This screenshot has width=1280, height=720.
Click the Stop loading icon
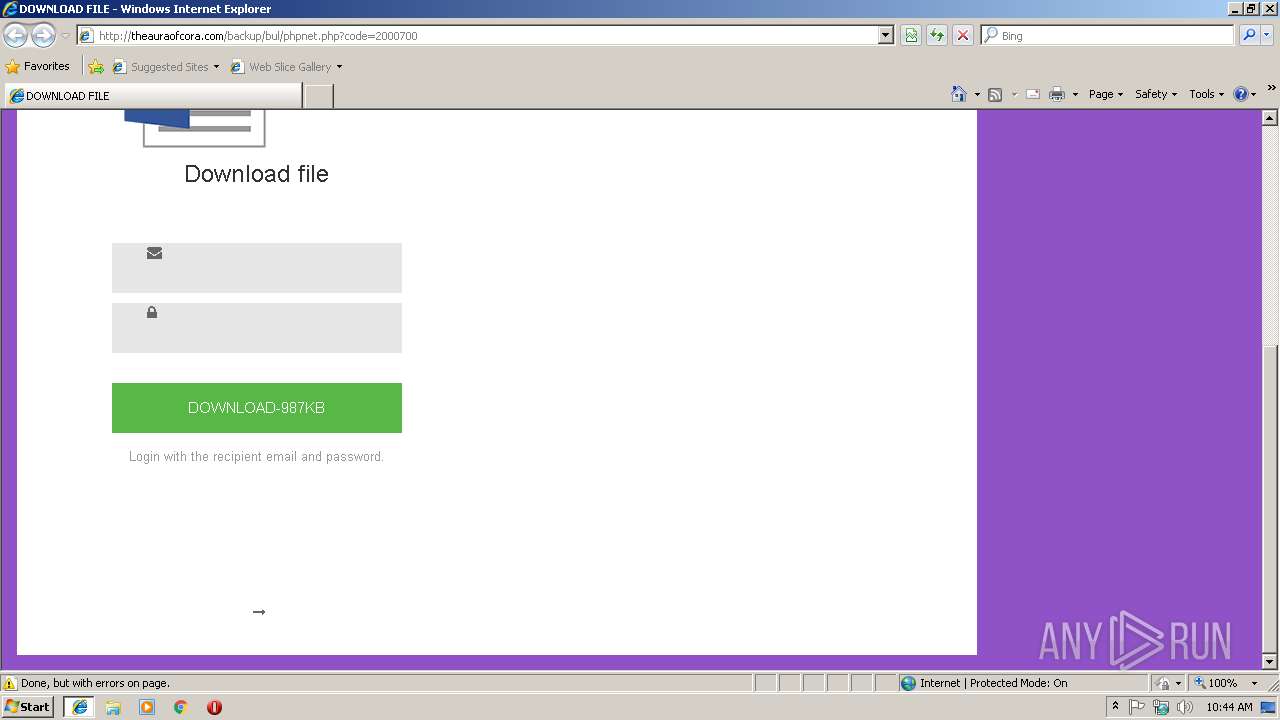[x=963, y=35]
